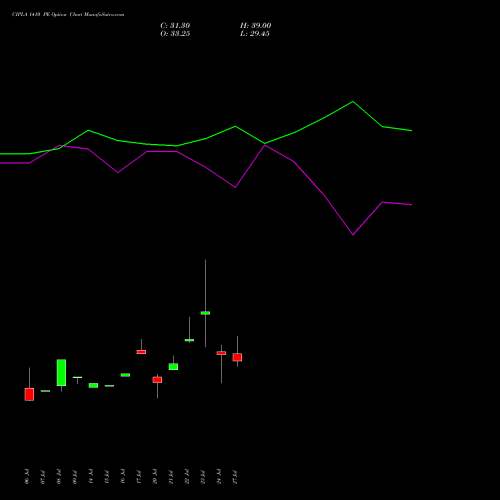
Task: Select the red candle for 17 Jul
Action: [x=141, y=352]
